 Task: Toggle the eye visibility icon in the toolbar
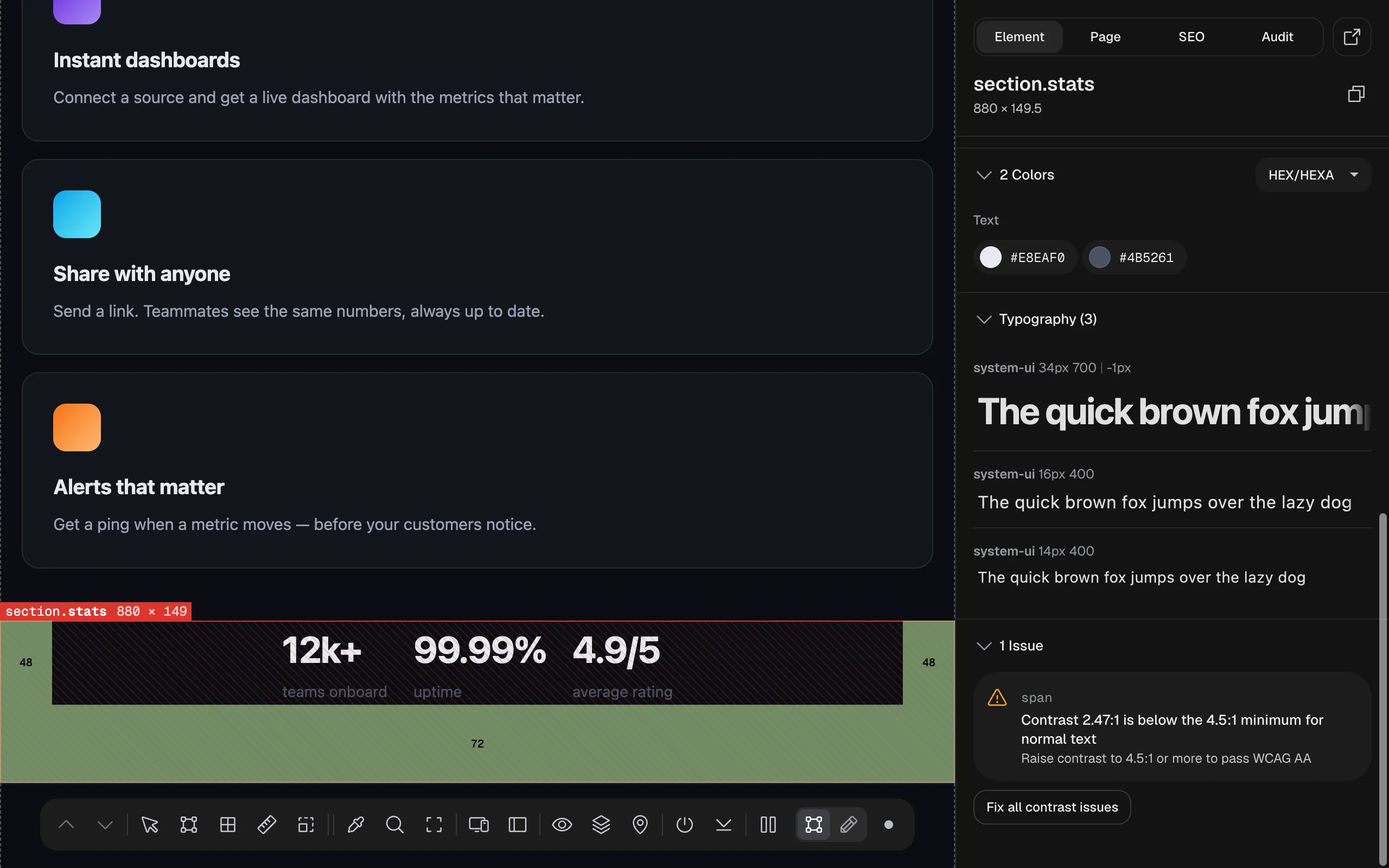[x=562, y=825]
